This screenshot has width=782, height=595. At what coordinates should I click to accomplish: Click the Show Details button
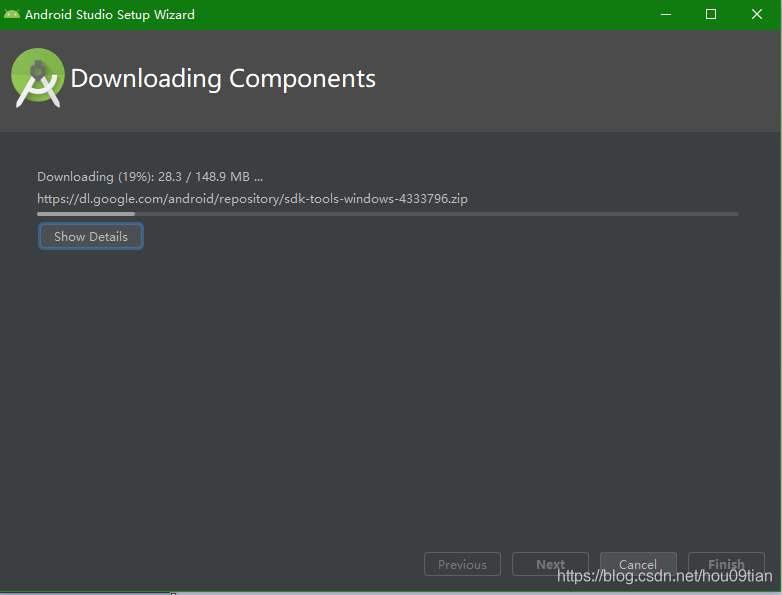tap(91, 236)
